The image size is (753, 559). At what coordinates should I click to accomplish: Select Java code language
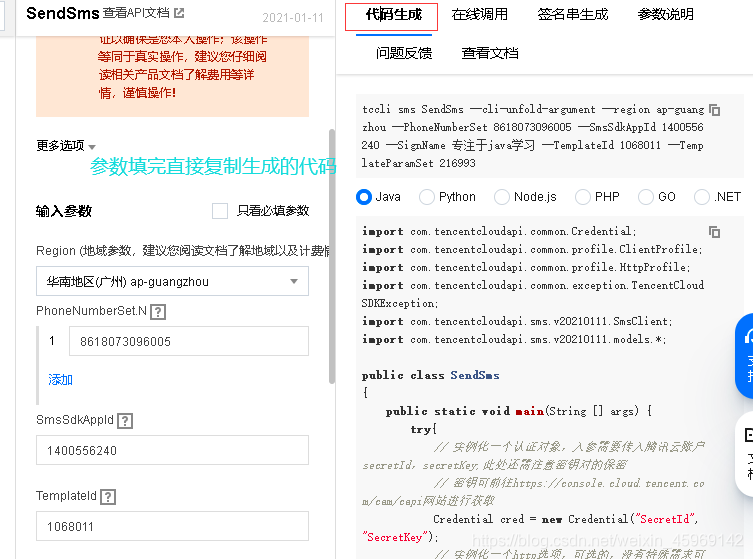pyautogui.click(x=378, y=197)
